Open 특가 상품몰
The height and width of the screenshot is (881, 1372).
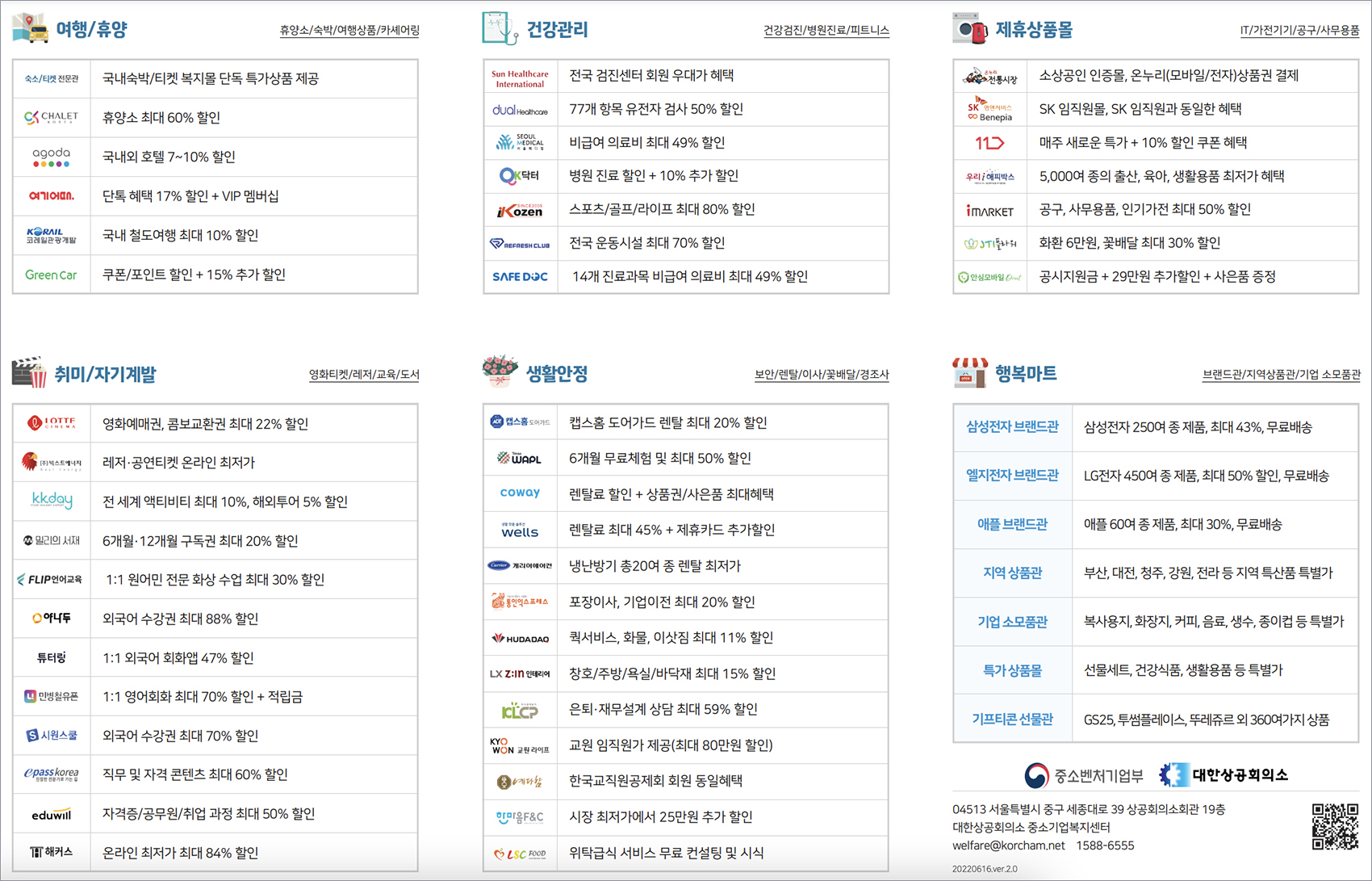coord(1012,670)
